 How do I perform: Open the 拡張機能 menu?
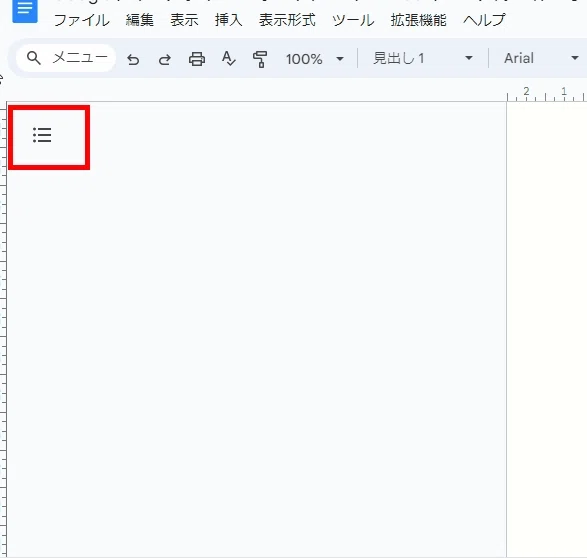click(418, 20)
